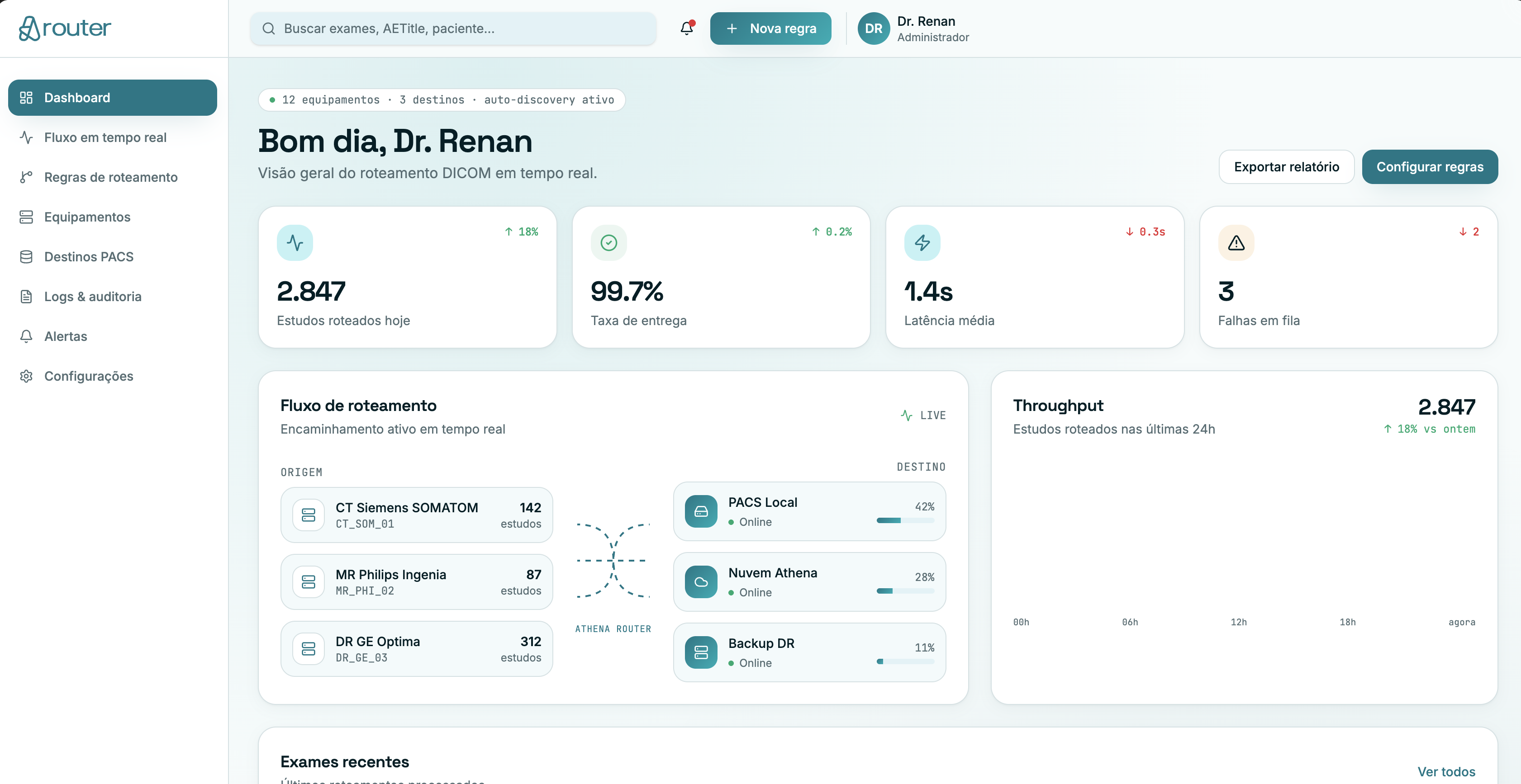1521x784 pixels.
Task: Follow the Ver todos link
Action: pos(1446,772)
